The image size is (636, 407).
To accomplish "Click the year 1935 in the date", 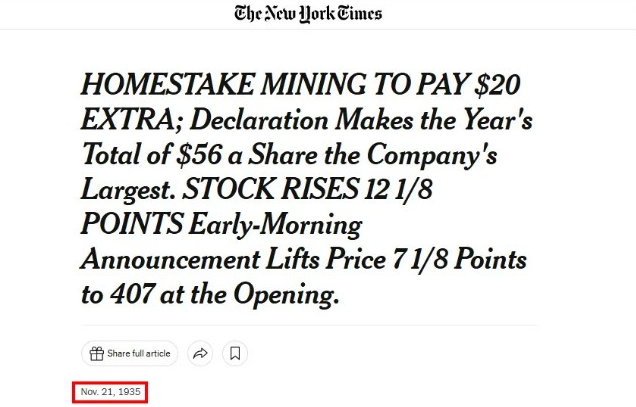I will click(x=129, y=392).
